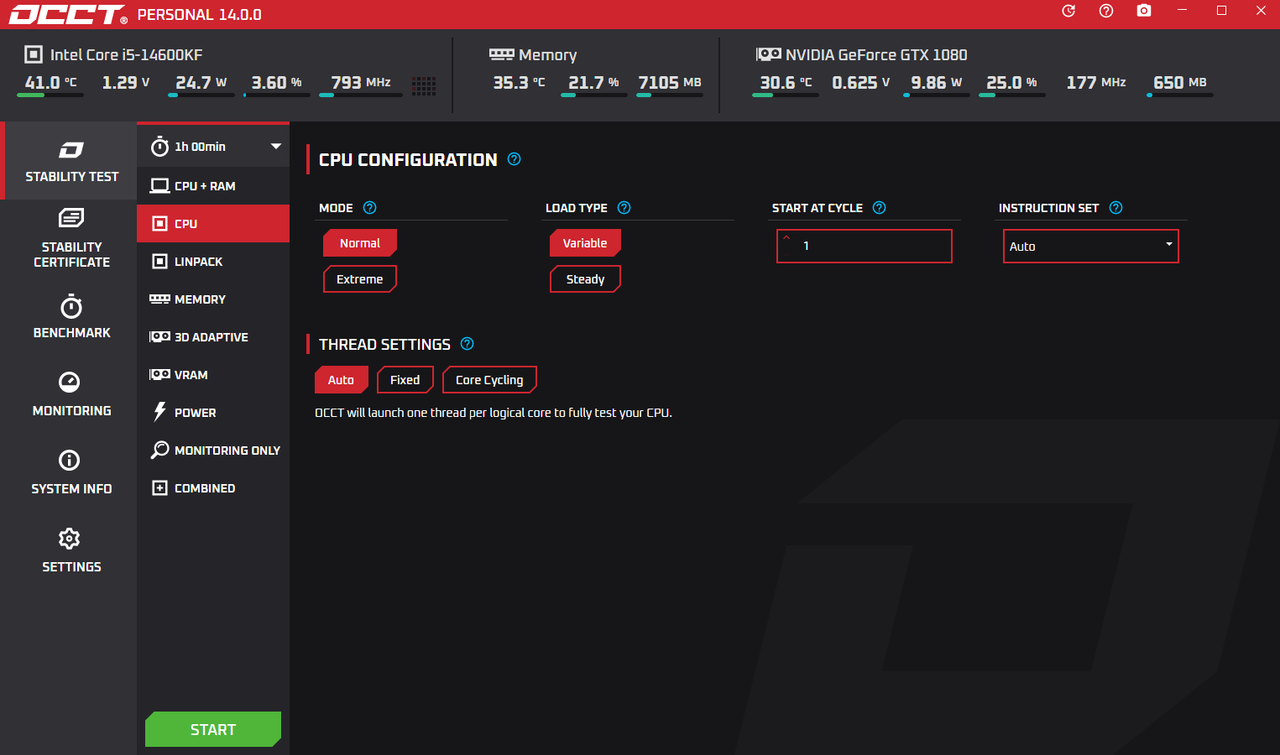This screenshot has height=755, width=1280.
Task: Click the GPU usage 25.0 % bar
Action: click(x=1011, y=96)
